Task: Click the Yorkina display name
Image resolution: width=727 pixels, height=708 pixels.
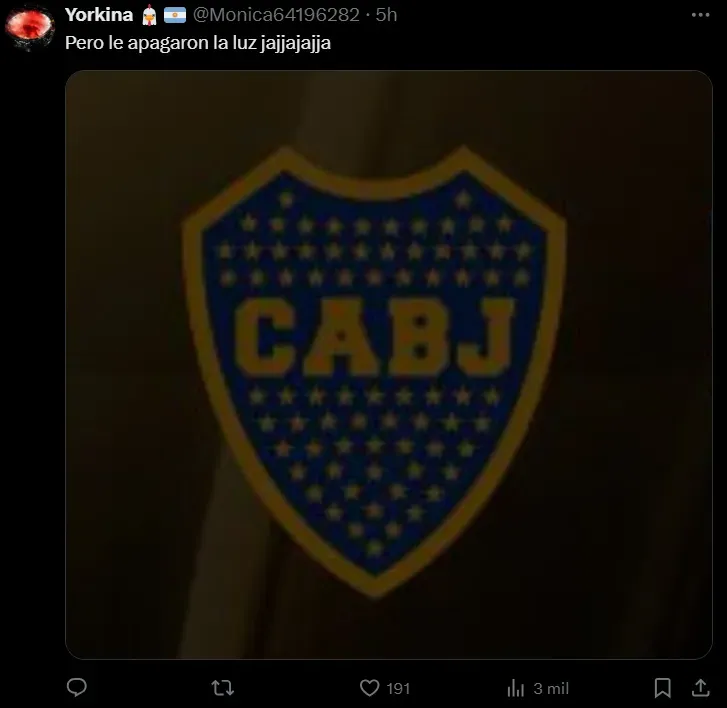Action: coord(99,15)
